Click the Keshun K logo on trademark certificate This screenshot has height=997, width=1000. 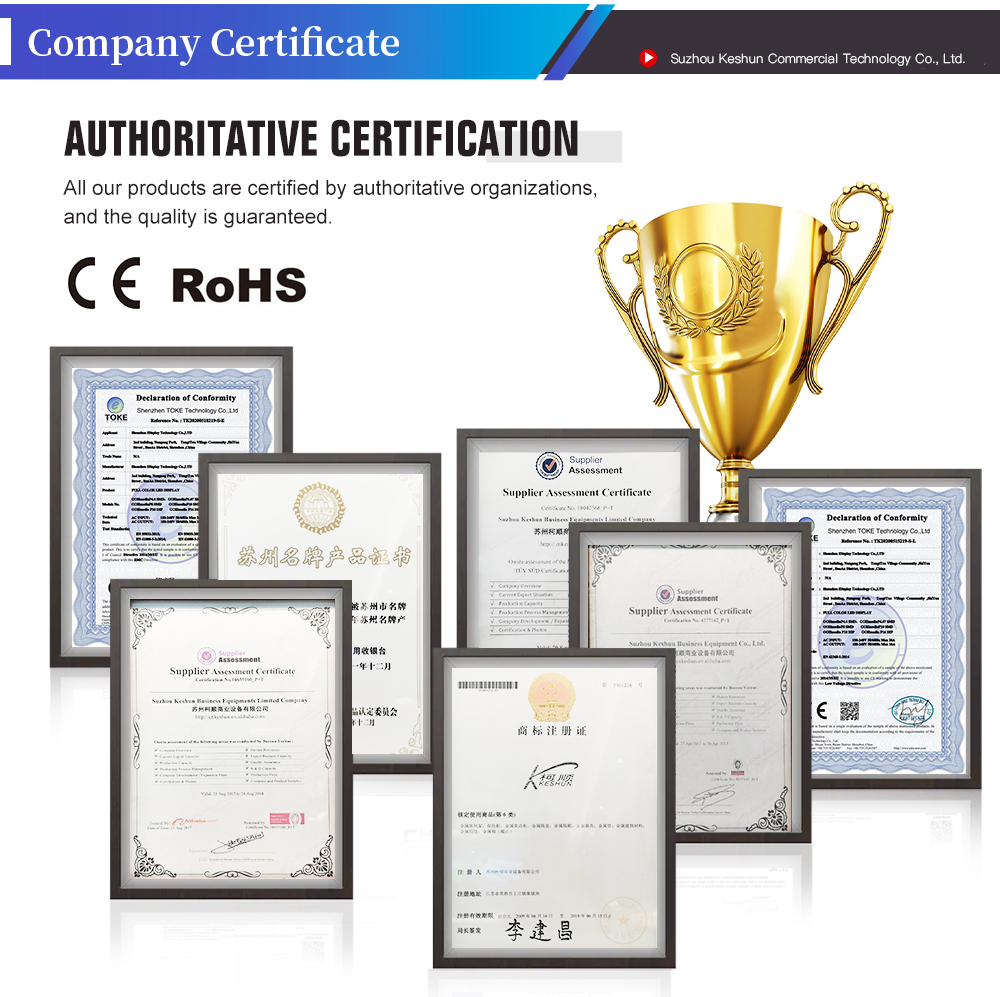pyautogui.click(x=552, y=776)
